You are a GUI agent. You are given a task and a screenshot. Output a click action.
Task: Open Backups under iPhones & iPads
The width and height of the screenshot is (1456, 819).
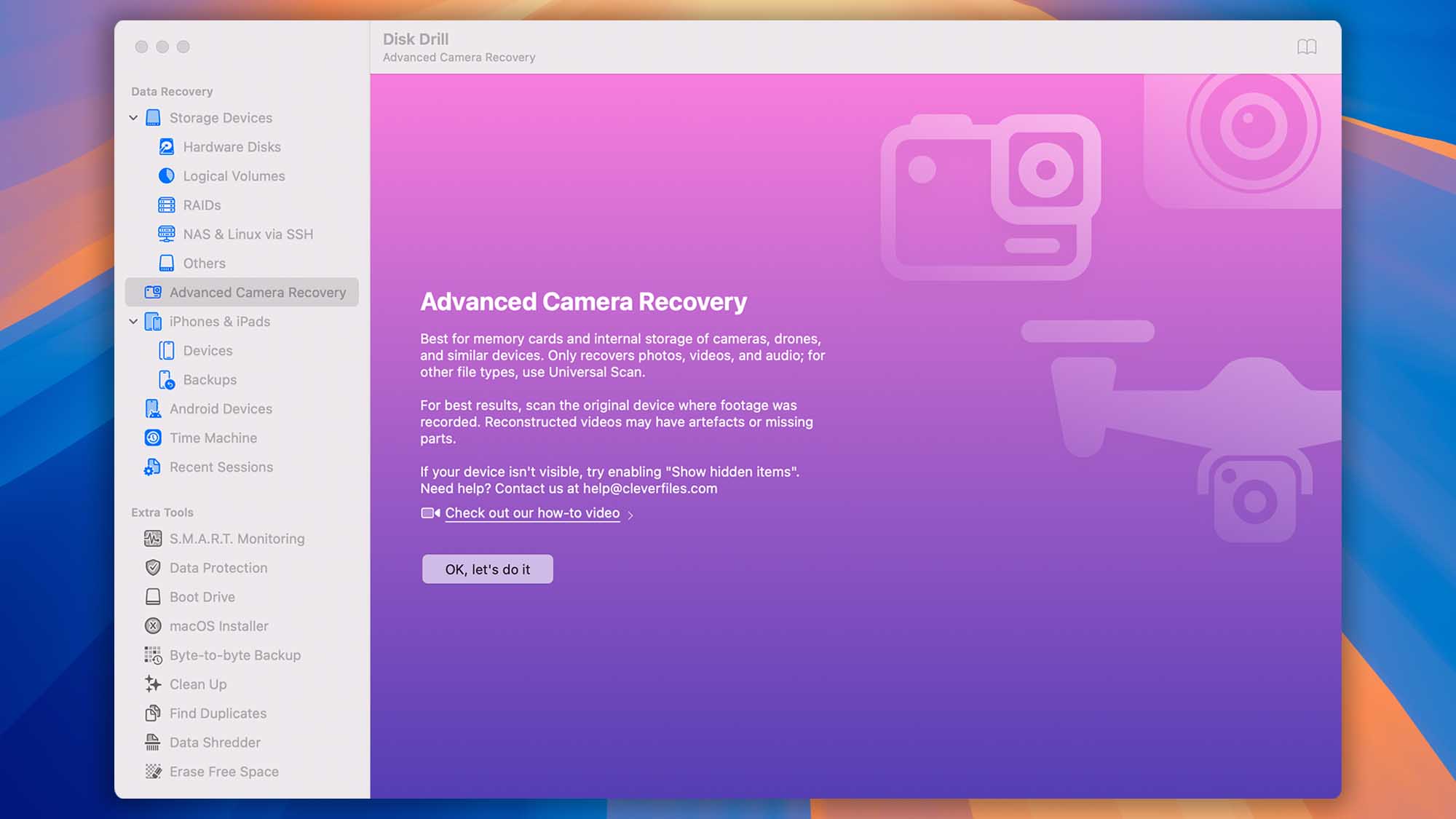[x=242, y=380]
